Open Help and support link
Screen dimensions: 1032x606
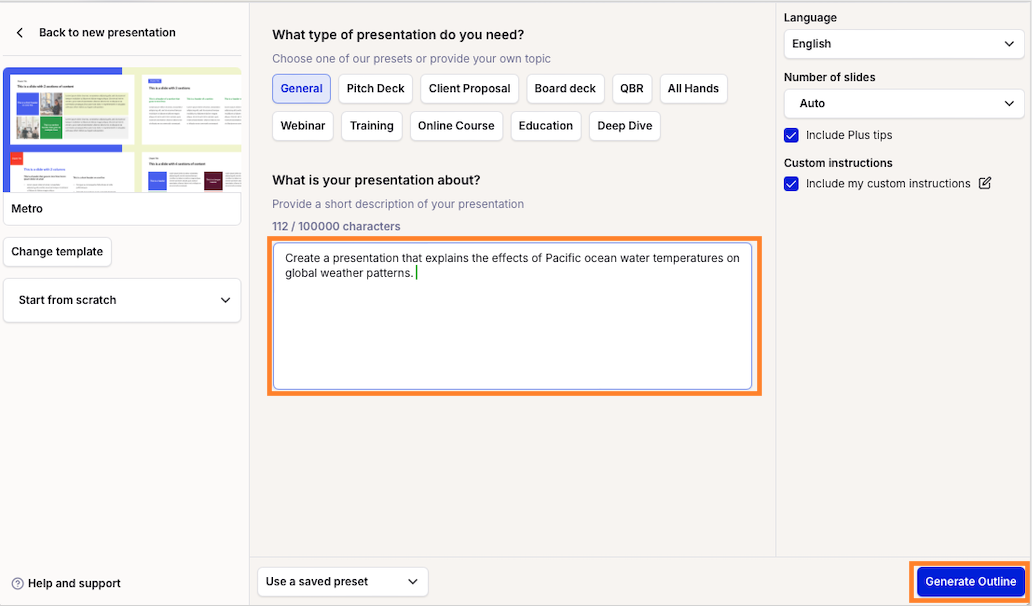[74, 584]
